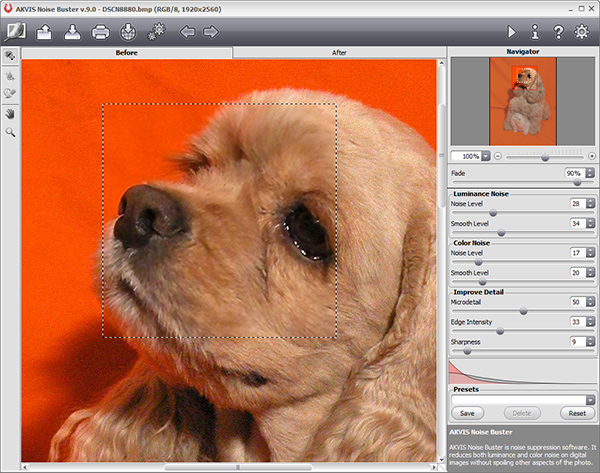
Task: Open batch processing gears icon
Action: pos(156,32)
